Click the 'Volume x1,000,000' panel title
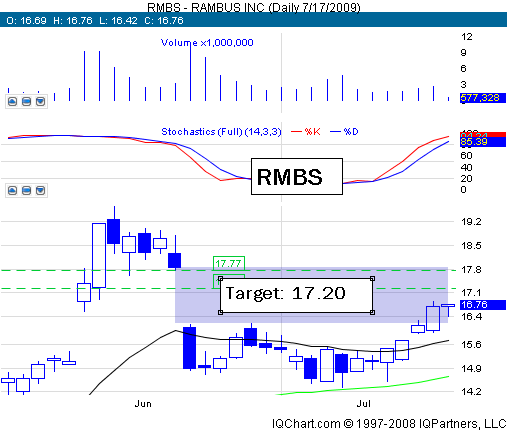Screen dimensions: 507x430 tap(207, 43)
